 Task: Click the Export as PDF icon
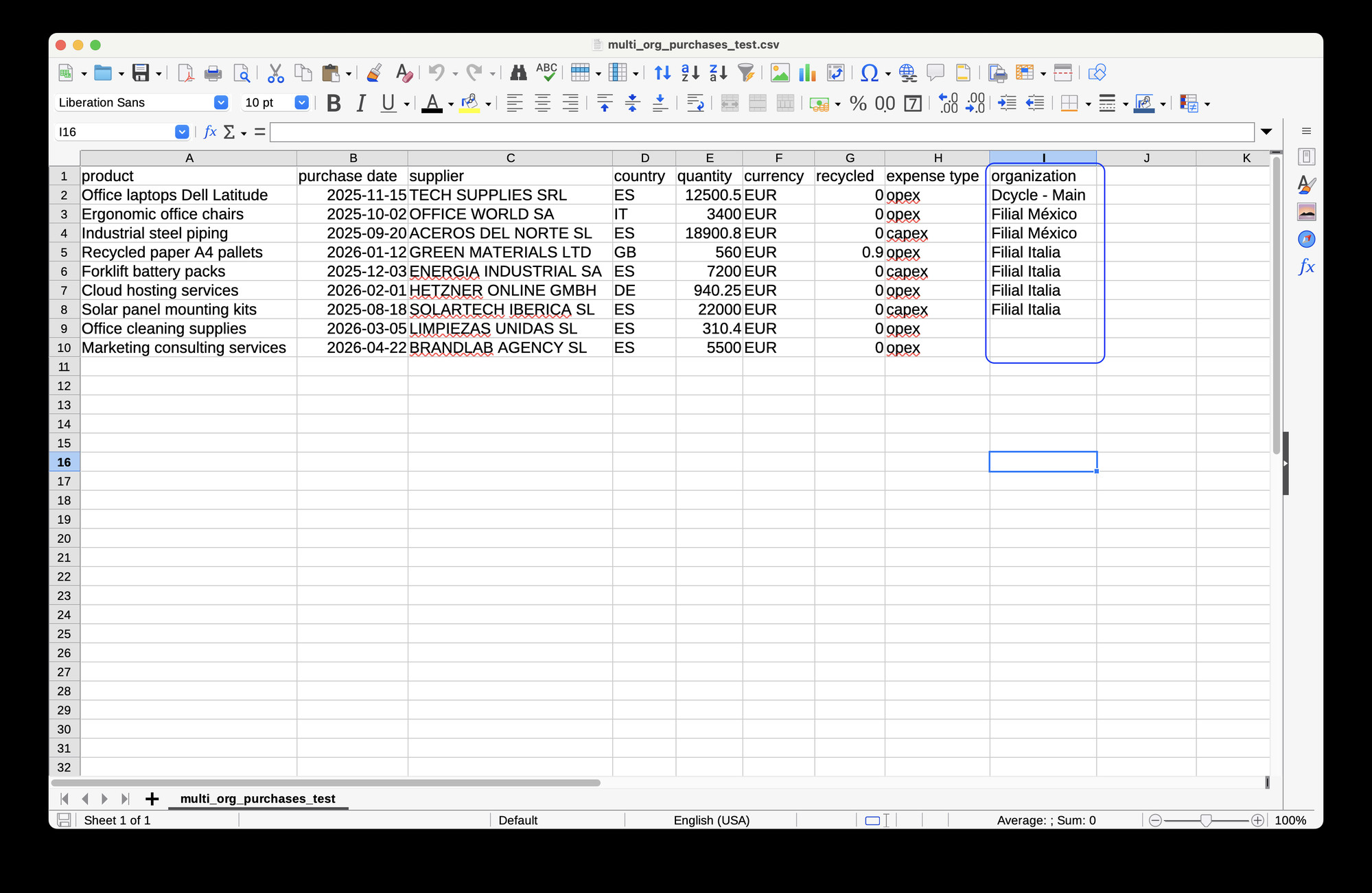185,73
